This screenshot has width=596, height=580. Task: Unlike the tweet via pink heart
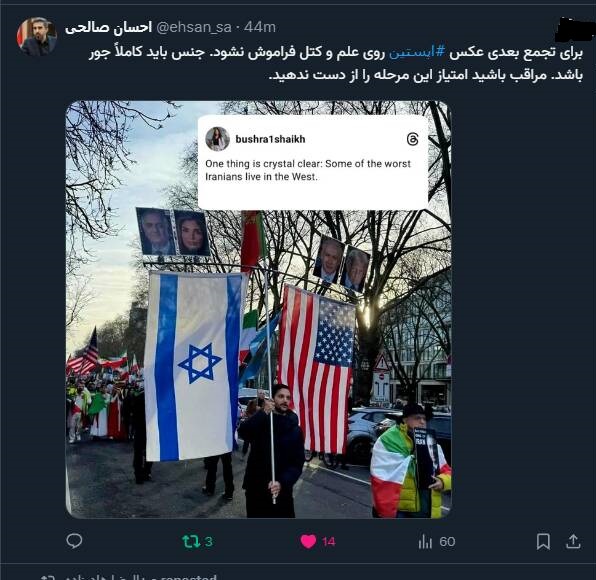(x=308, y=541)
